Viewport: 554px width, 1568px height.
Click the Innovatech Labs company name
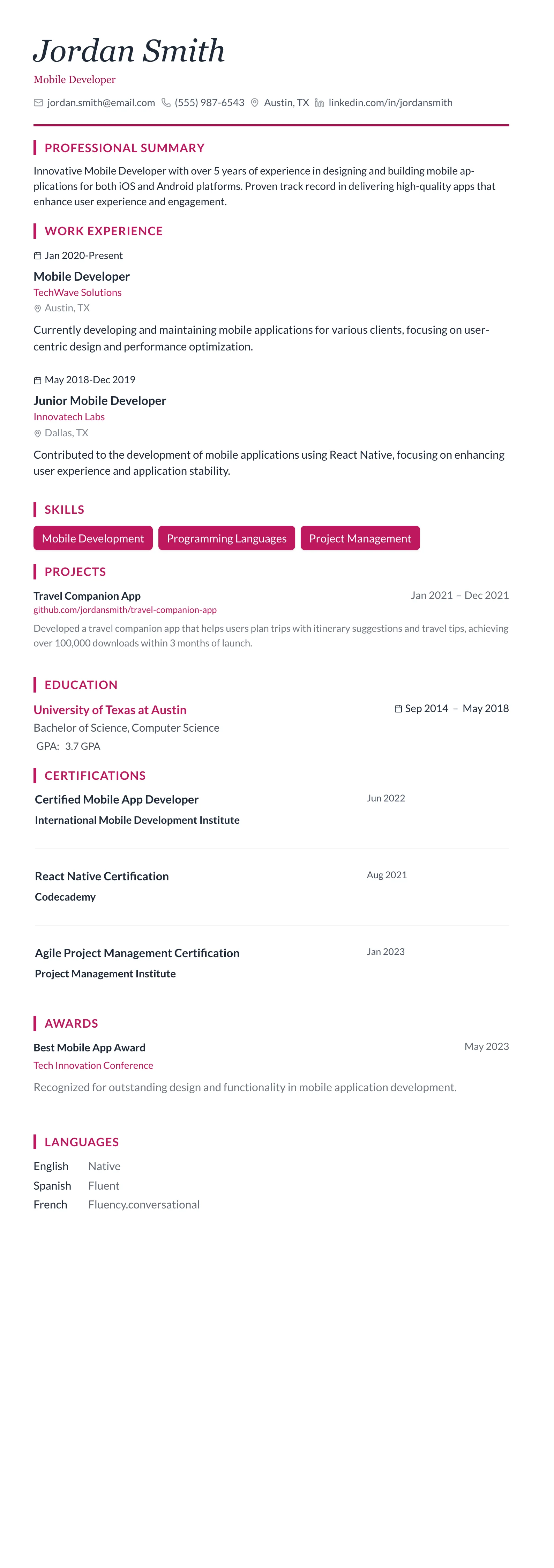click(69, 417)
